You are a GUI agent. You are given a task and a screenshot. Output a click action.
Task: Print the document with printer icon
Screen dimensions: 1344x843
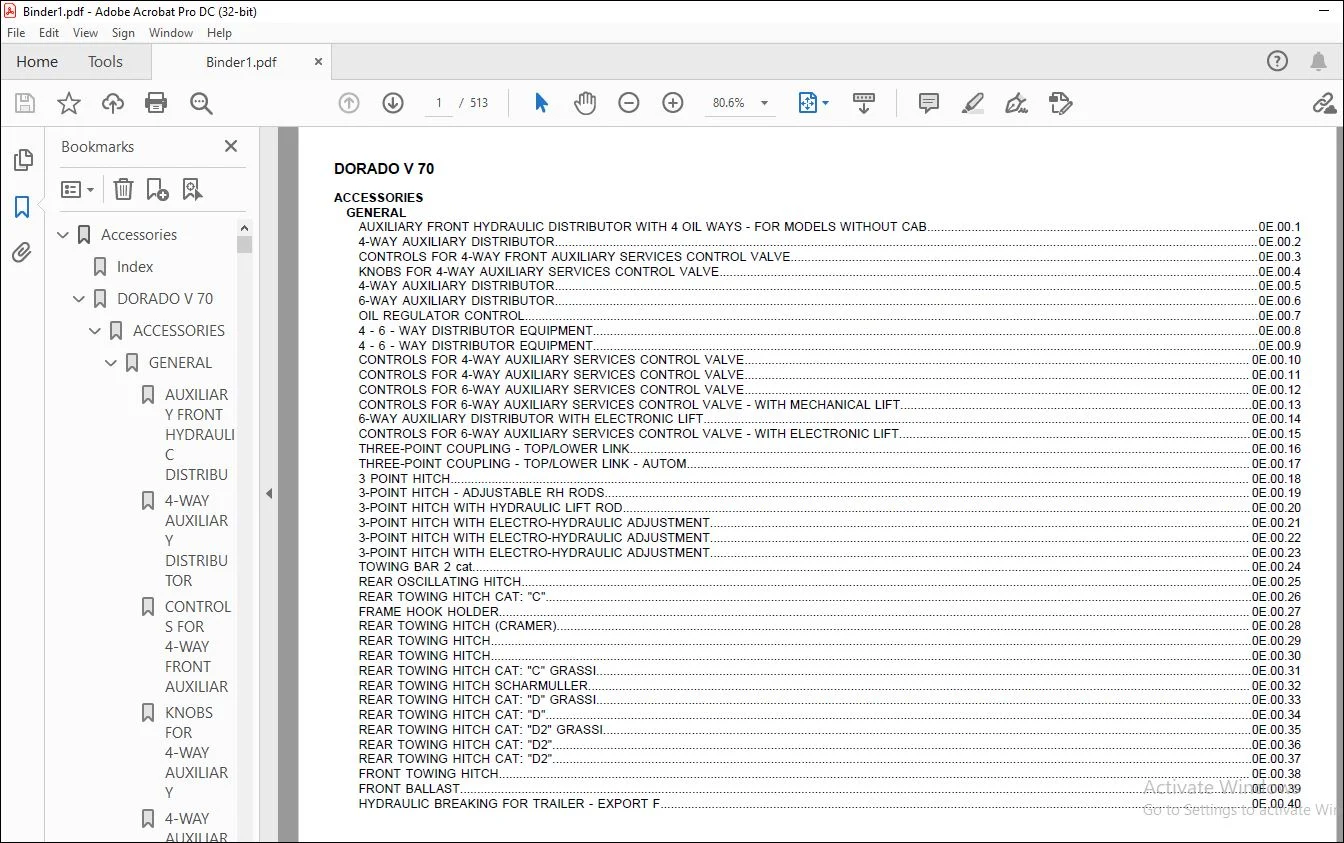tap(156, 103)
